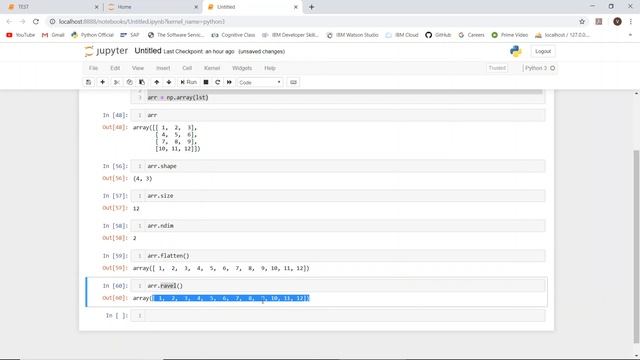The height and width of the screenshot is (360, 640).
Task: Show more bookmarks overflow chevron
Action: (630, 35)
